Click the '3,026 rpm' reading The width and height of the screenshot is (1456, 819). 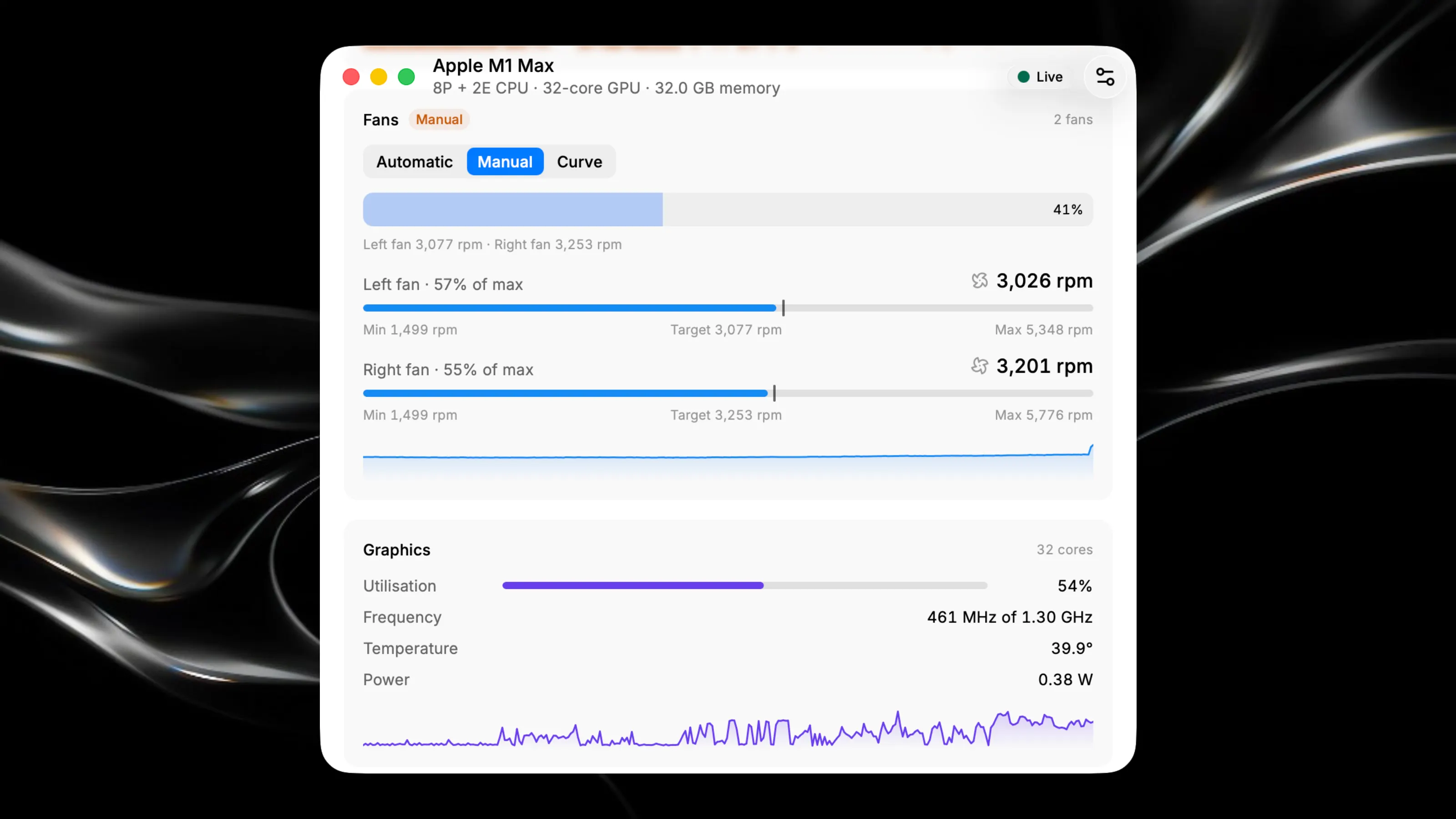click(1045, 281)
